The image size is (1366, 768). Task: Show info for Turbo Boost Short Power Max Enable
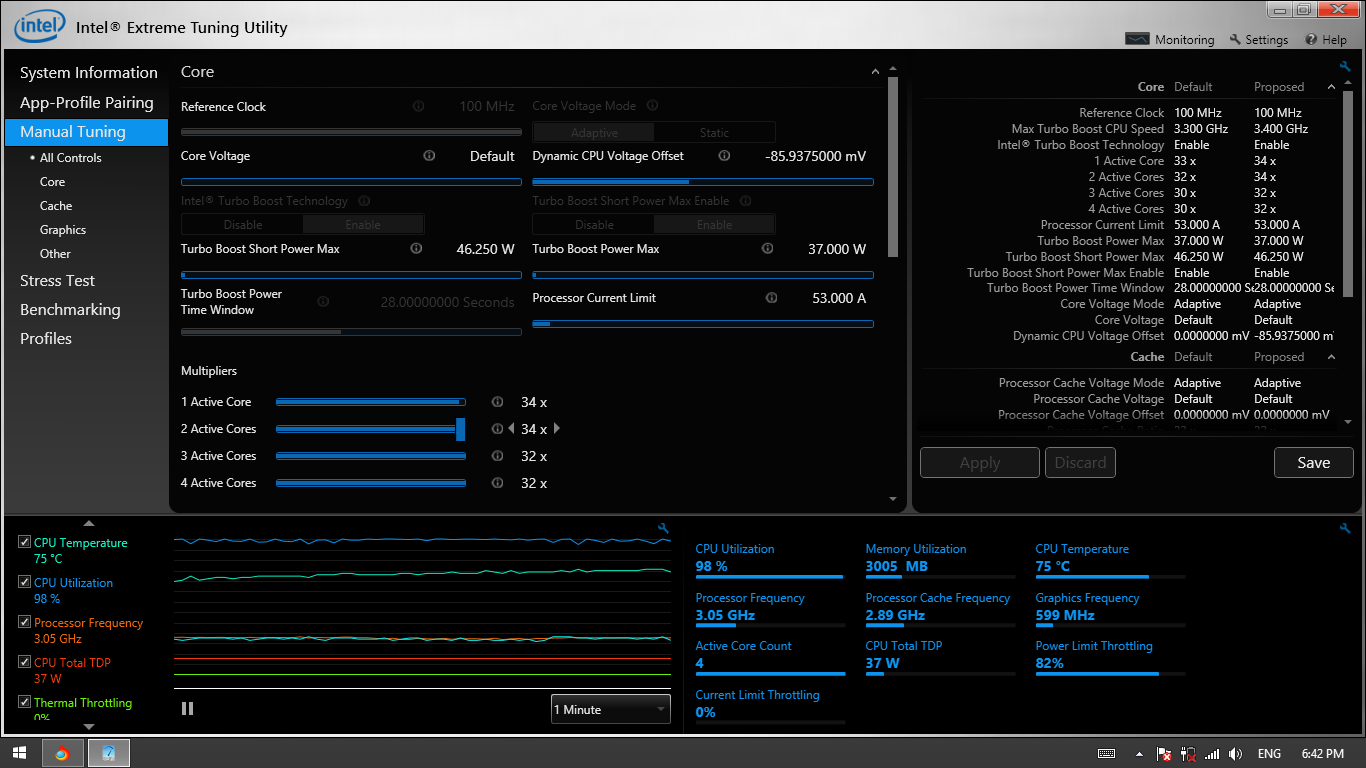coord(746,201)
